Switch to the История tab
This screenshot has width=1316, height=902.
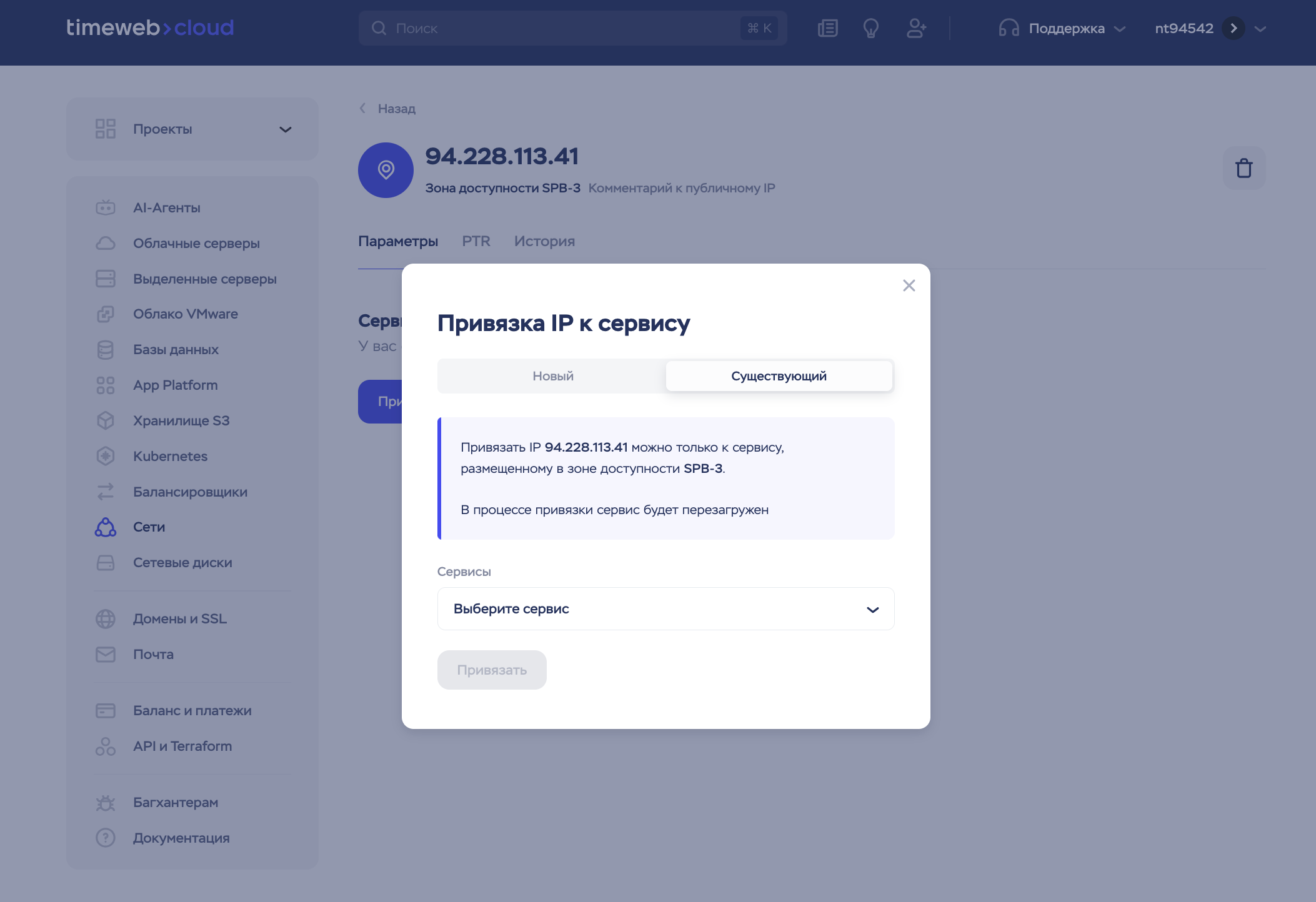click(544, 241)
